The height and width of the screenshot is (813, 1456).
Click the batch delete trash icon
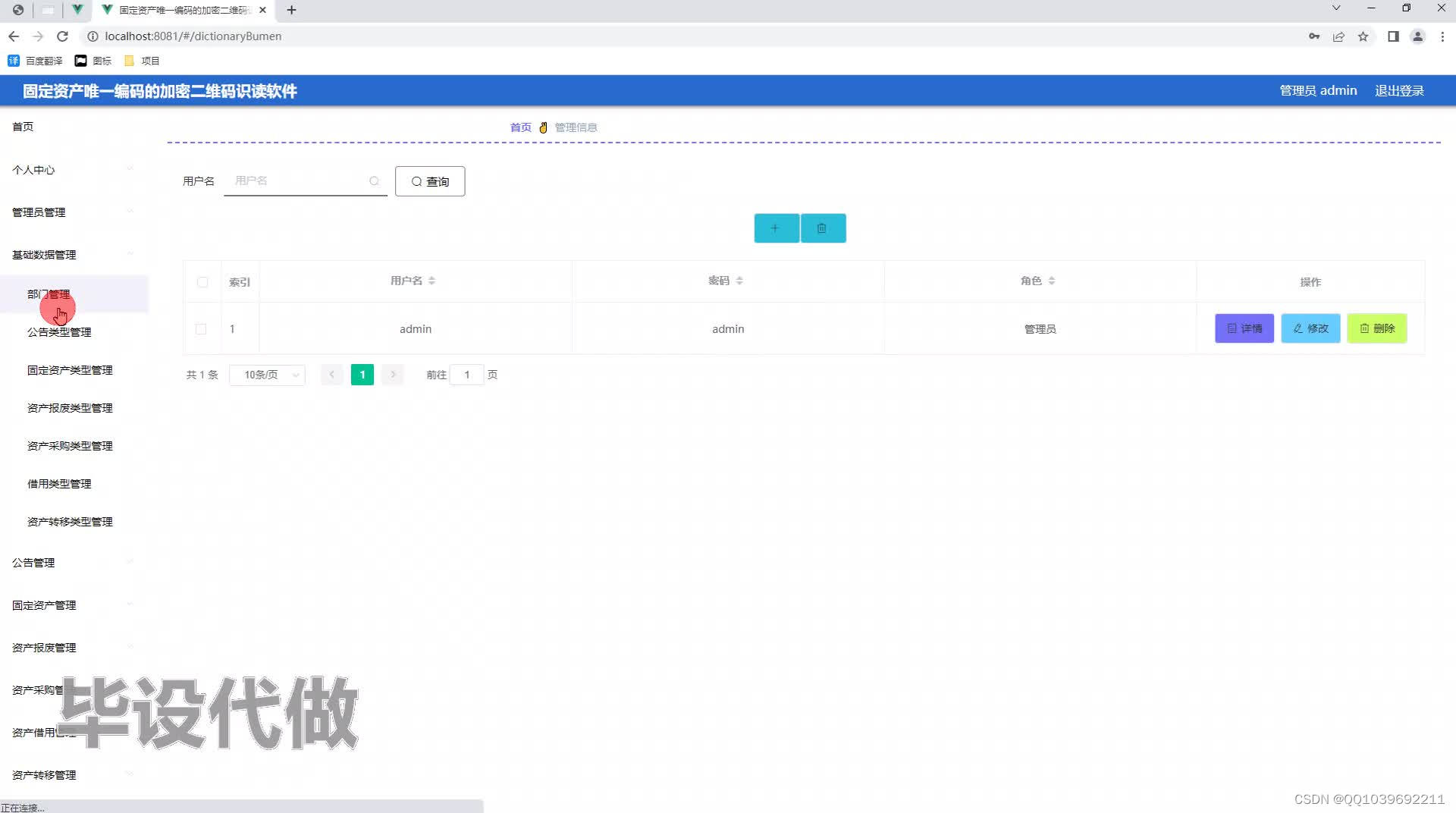click(x=822, y=228)
